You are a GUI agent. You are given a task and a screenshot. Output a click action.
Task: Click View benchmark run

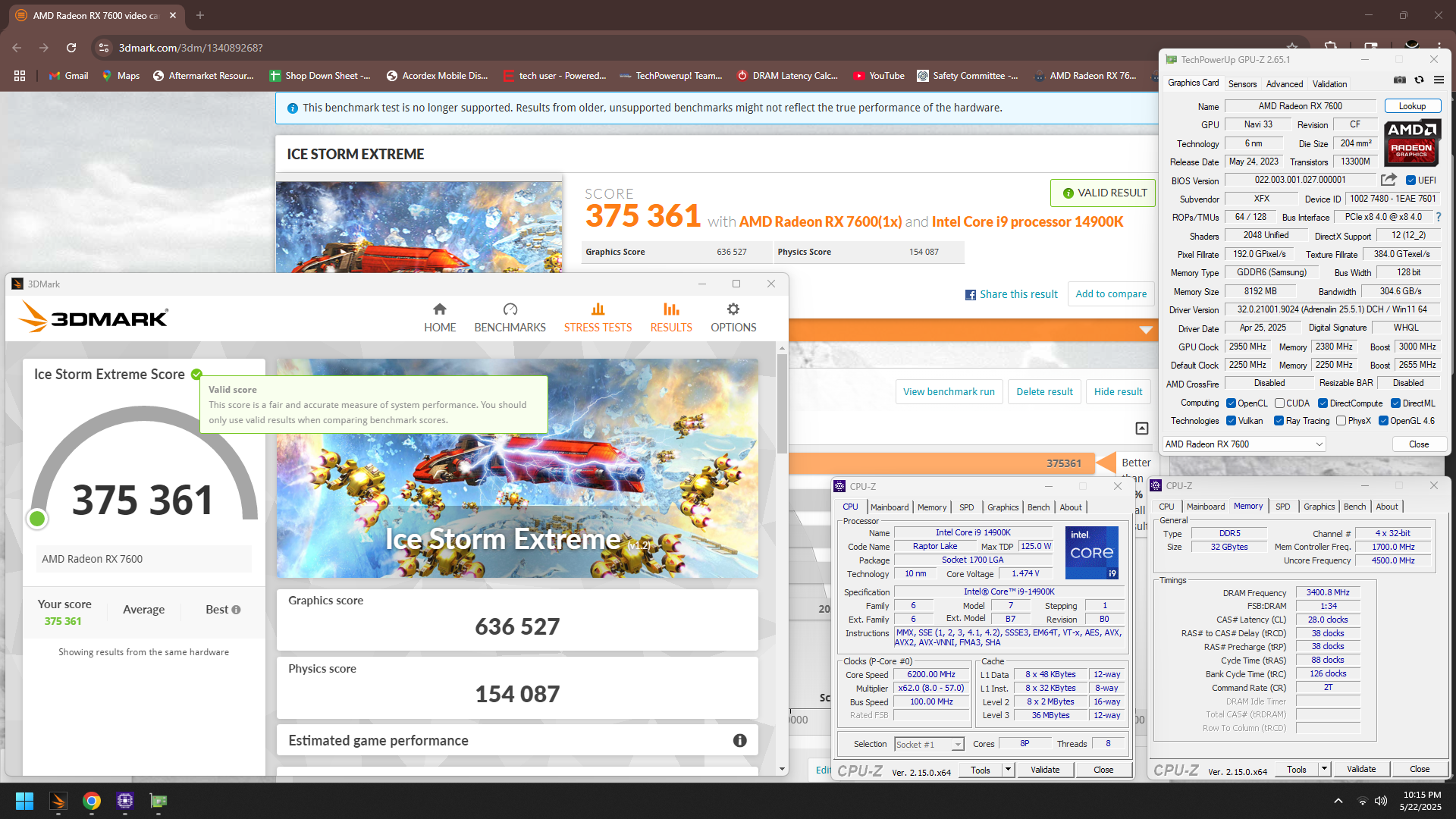point(949,392)
